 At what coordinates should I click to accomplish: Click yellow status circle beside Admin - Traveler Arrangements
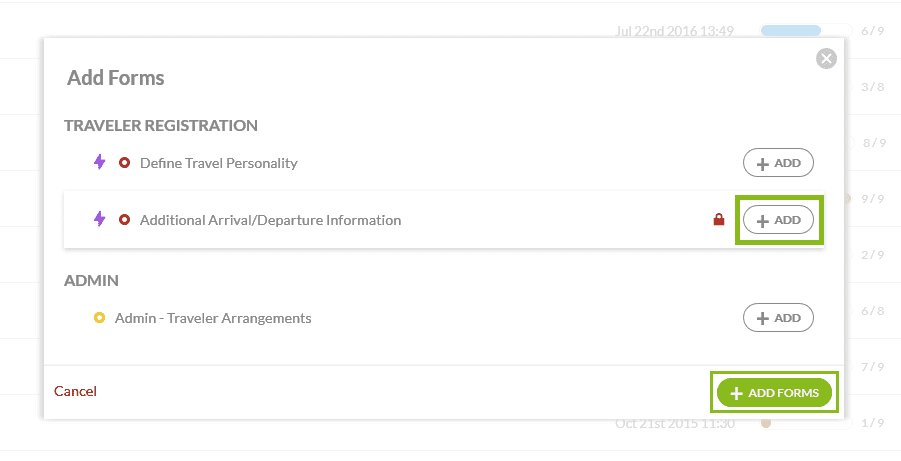tap(99, 318)
